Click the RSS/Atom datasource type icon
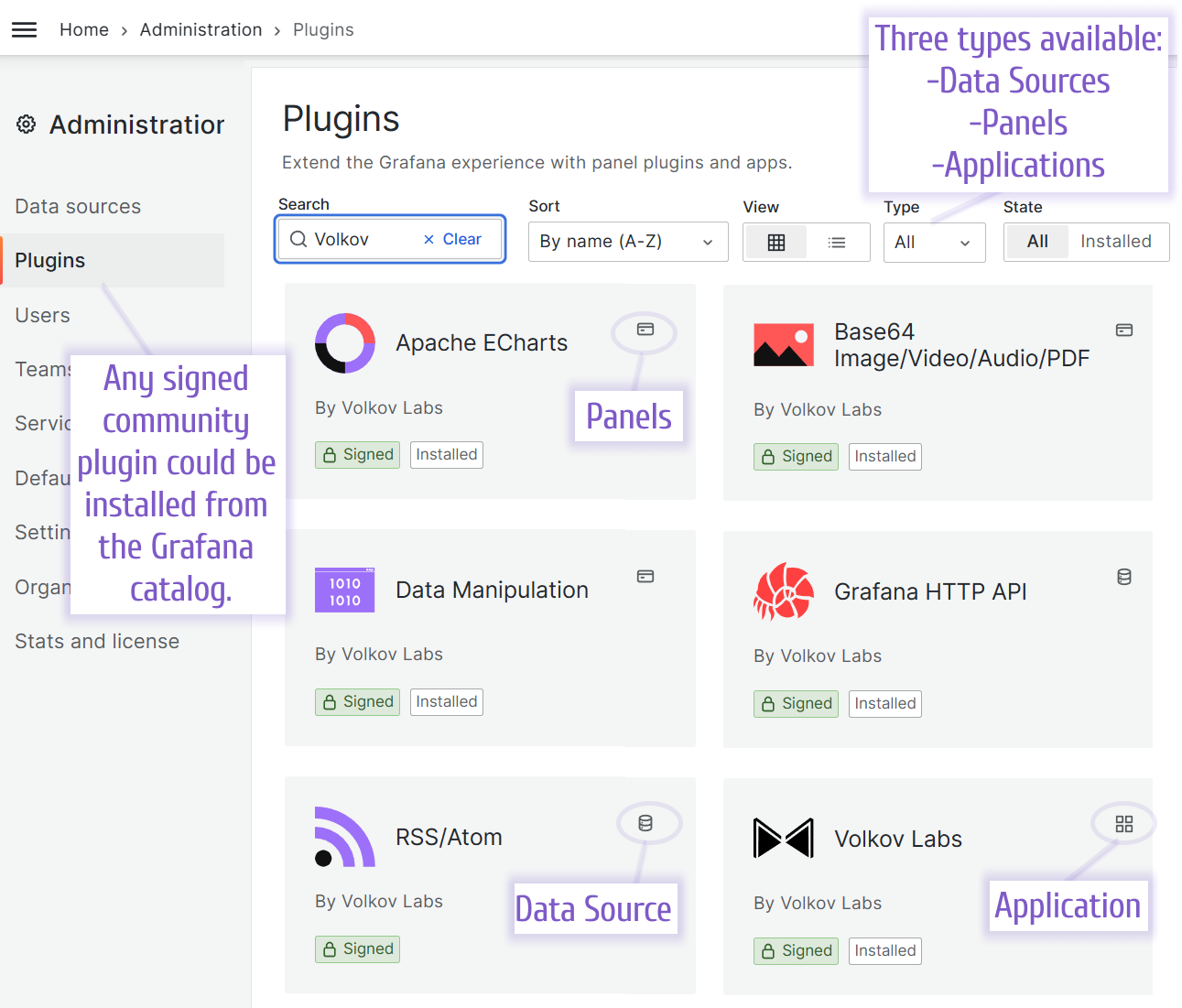Image resolution: width=1182 pixels, height=1008 pixels. (x=645, y=823)
